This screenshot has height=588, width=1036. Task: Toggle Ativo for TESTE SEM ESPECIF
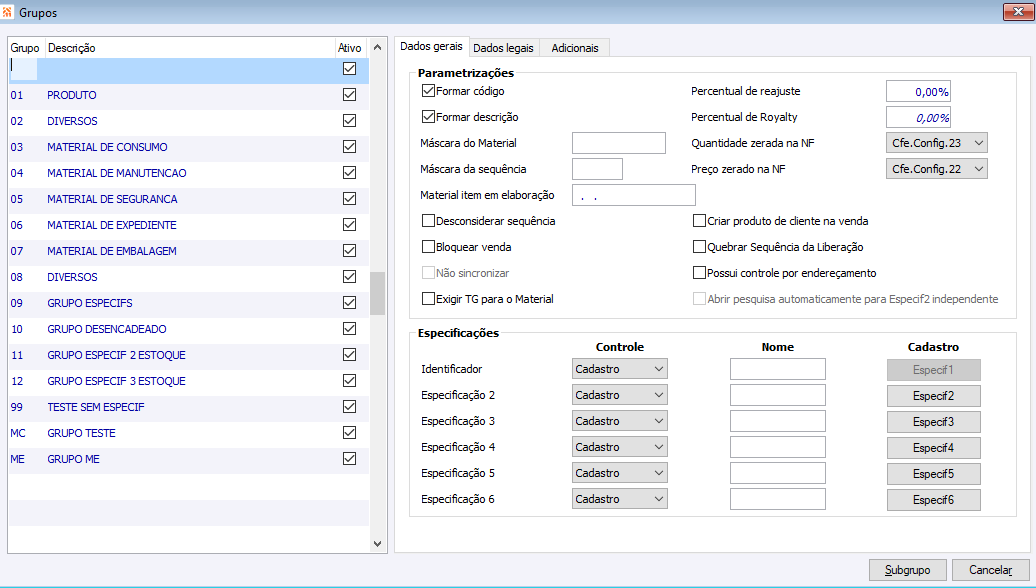click(350, 406)
